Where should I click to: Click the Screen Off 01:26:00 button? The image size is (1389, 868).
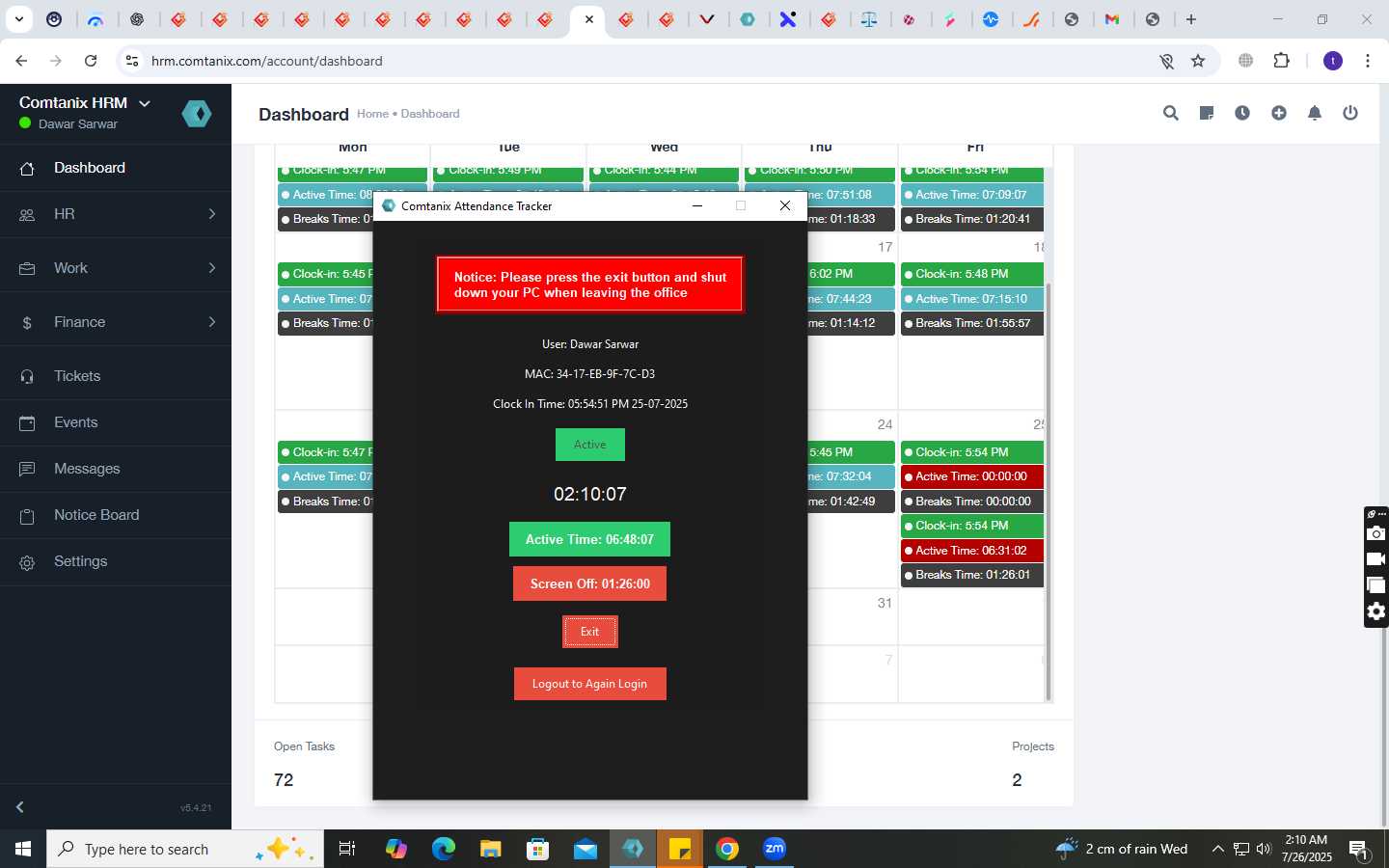589,583
